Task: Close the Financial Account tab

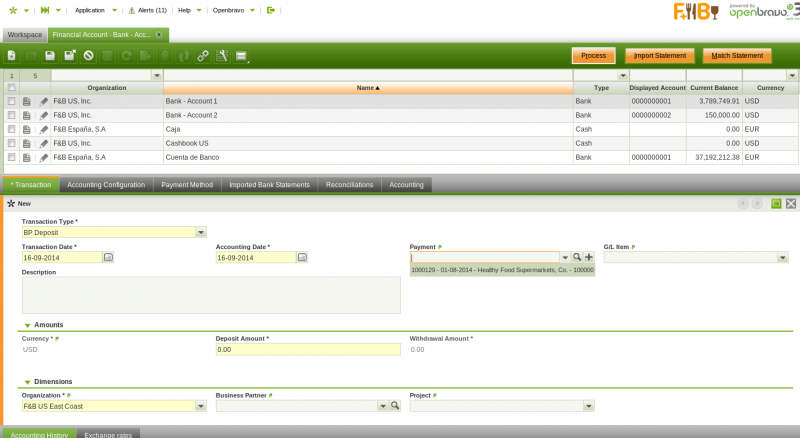Action: pos(159,35)
